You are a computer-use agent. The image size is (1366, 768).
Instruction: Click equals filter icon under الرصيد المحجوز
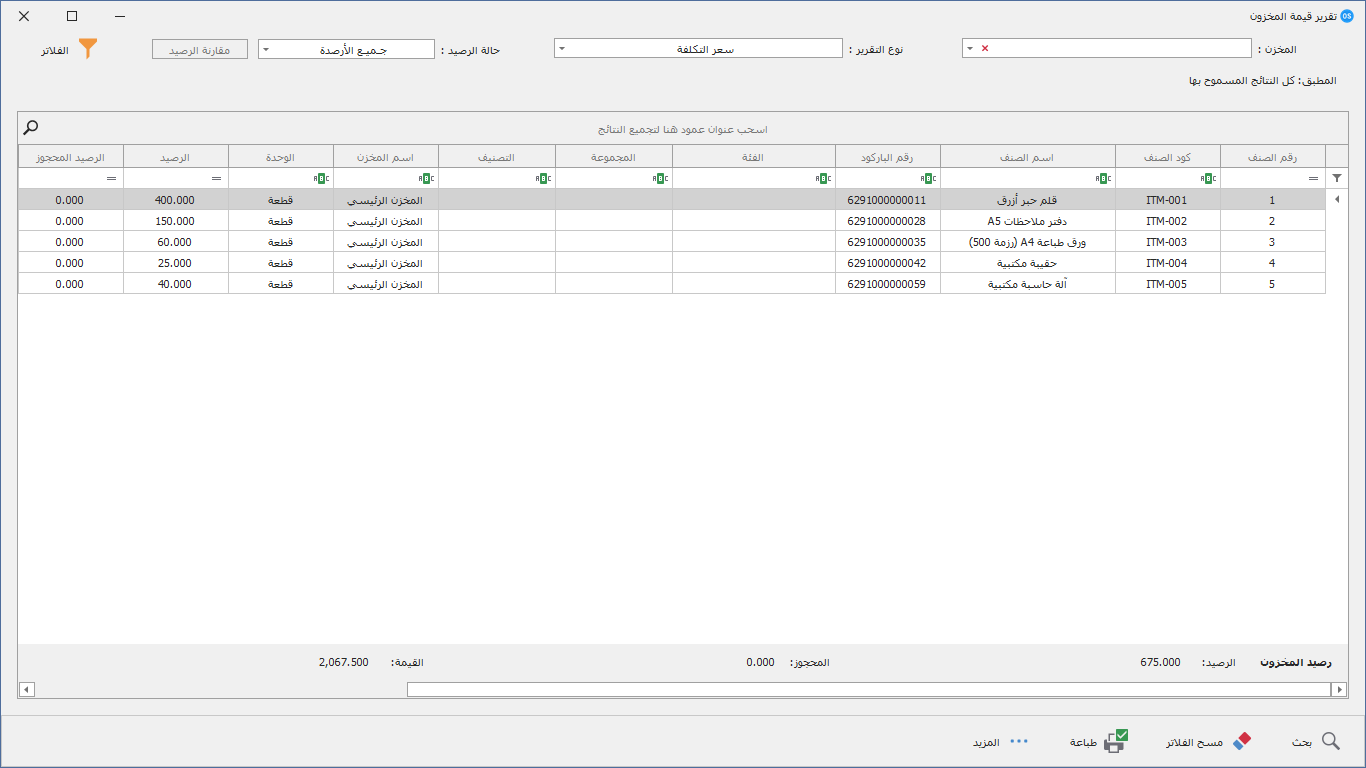click(x=111, y=178)
